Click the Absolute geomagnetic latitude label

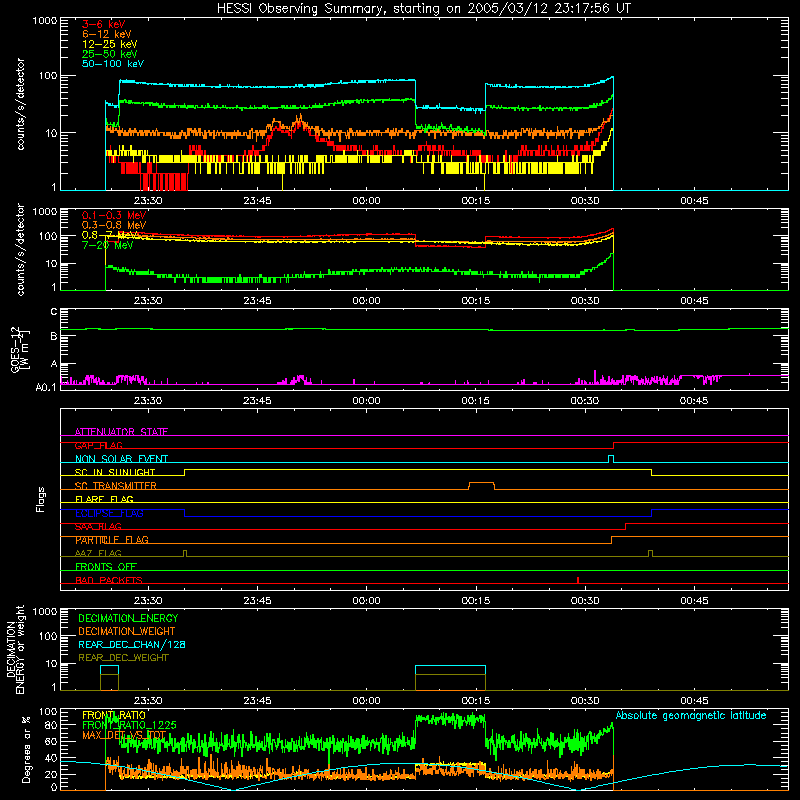tap(691, 715)
